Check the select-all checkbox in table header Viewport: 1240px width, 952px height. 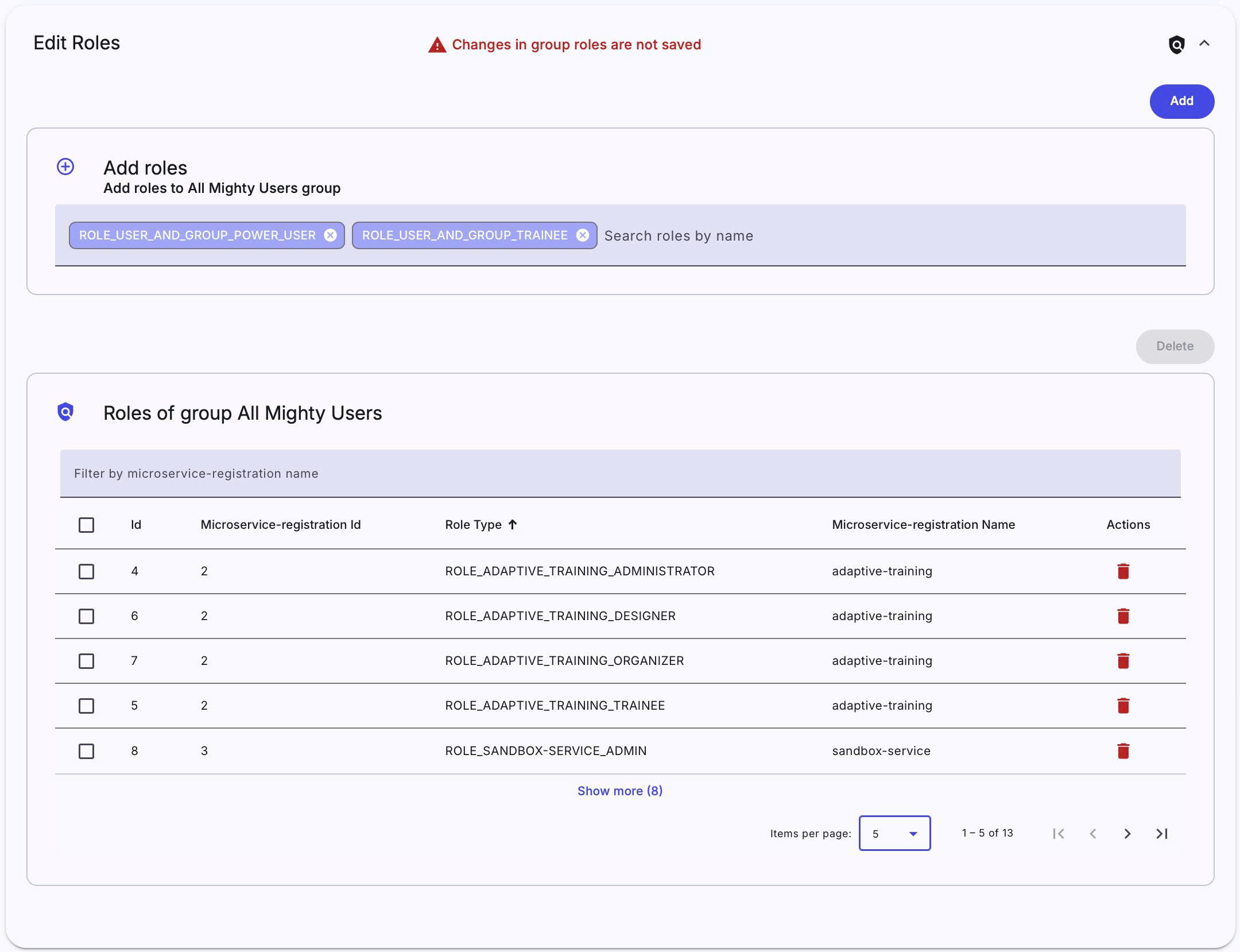(86, 524)
